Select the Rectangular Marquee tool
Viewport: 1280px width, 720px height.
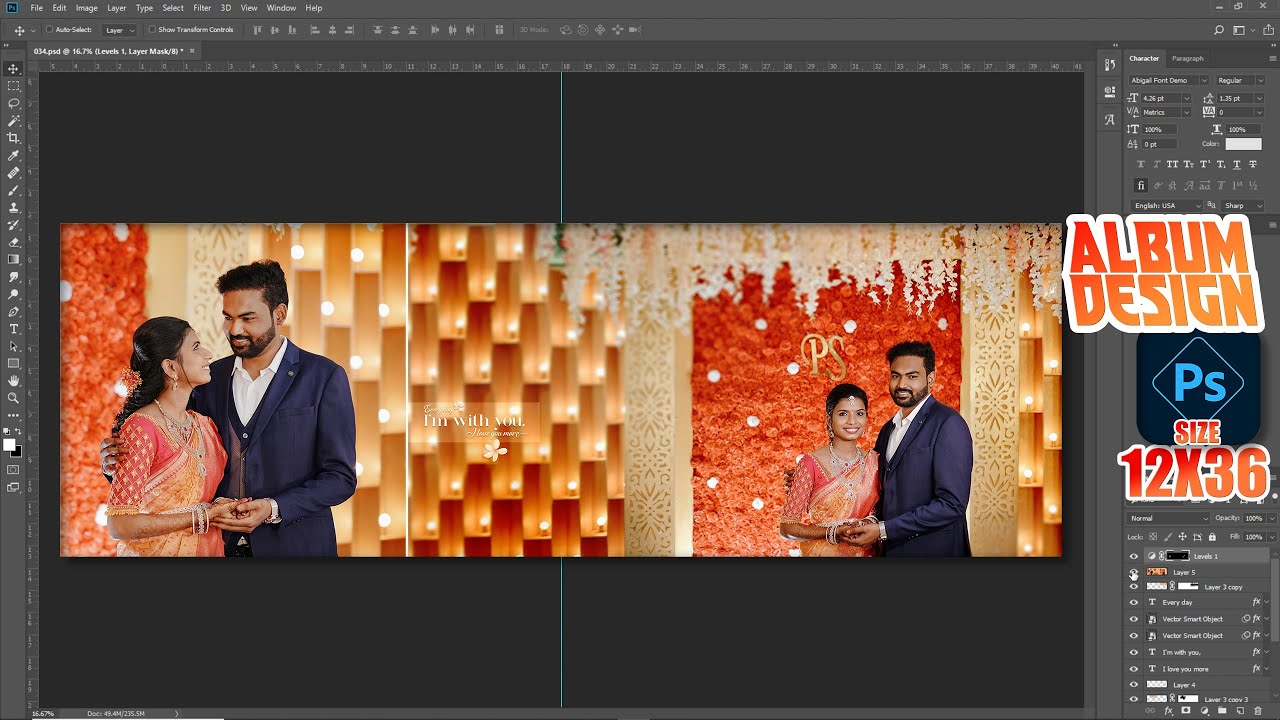(x=14, y=86)
